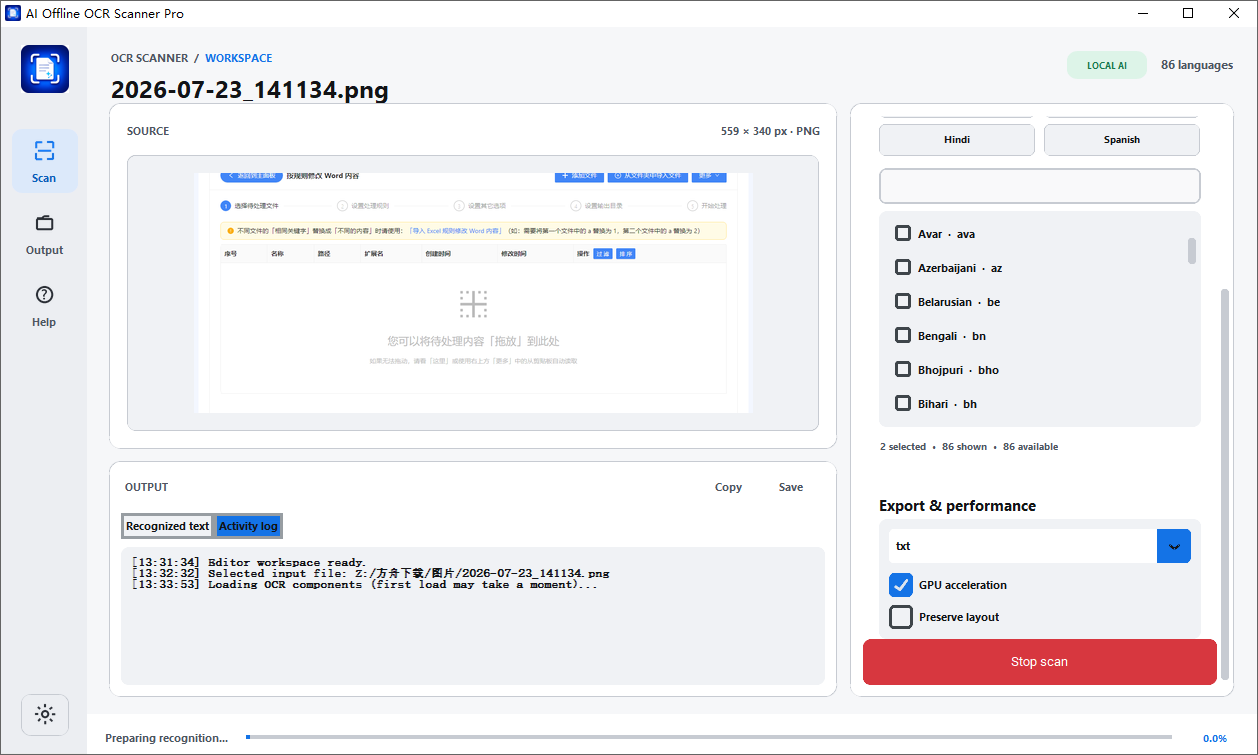The image size is (1258, 755).
Task: Select the Spanish quick language button
Action: coord(1122,140)
